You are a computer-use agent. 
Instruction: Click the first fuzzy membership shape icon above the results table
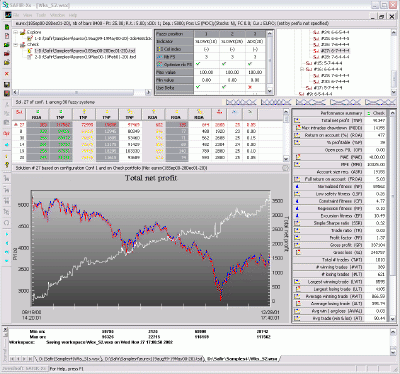[241, 102]
